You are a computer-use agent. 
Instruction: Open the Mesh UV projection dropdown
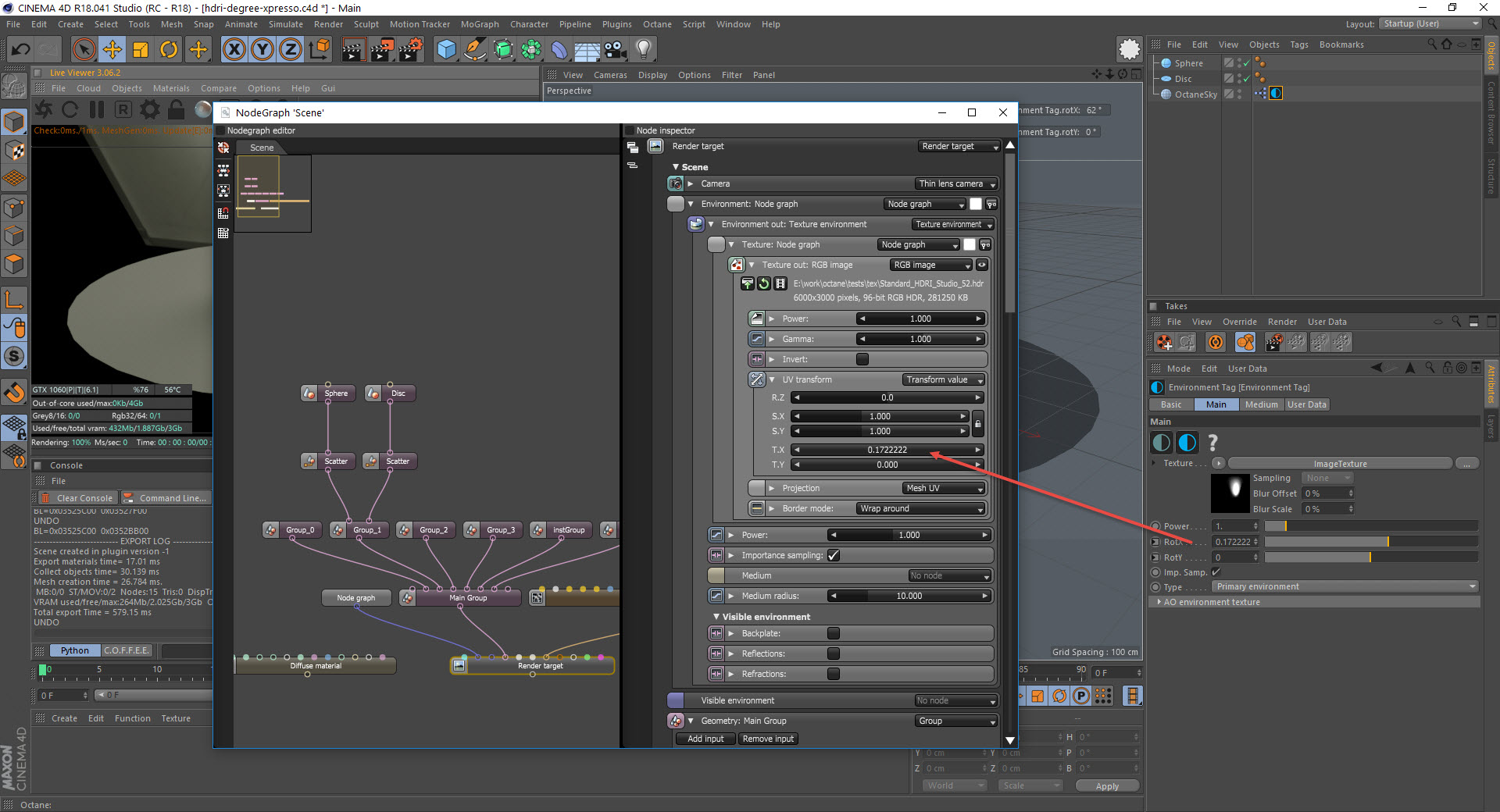[943, 488]
